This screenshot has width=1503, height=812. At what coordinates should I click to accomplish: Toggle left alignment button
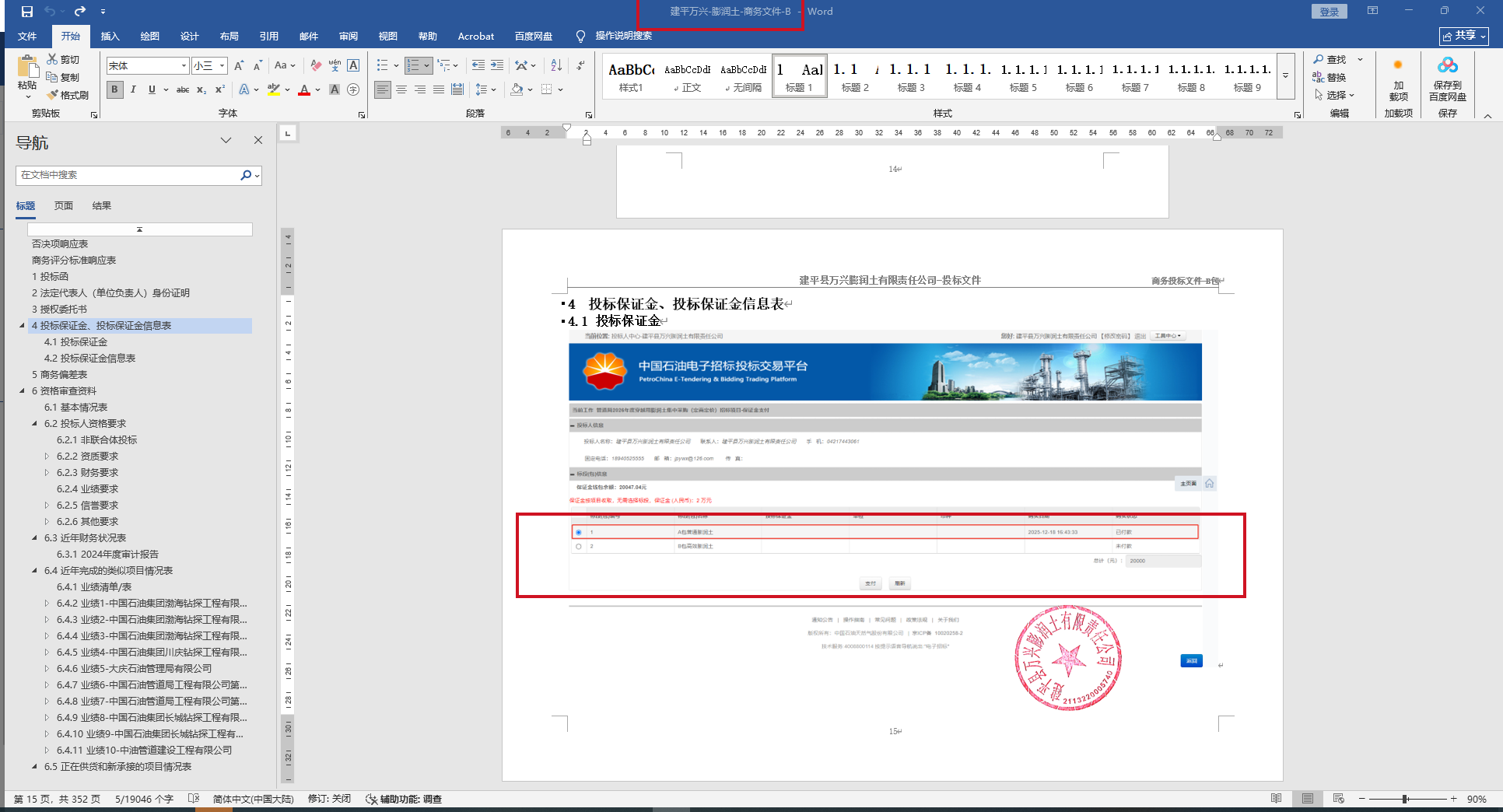[x=383, y=89]
